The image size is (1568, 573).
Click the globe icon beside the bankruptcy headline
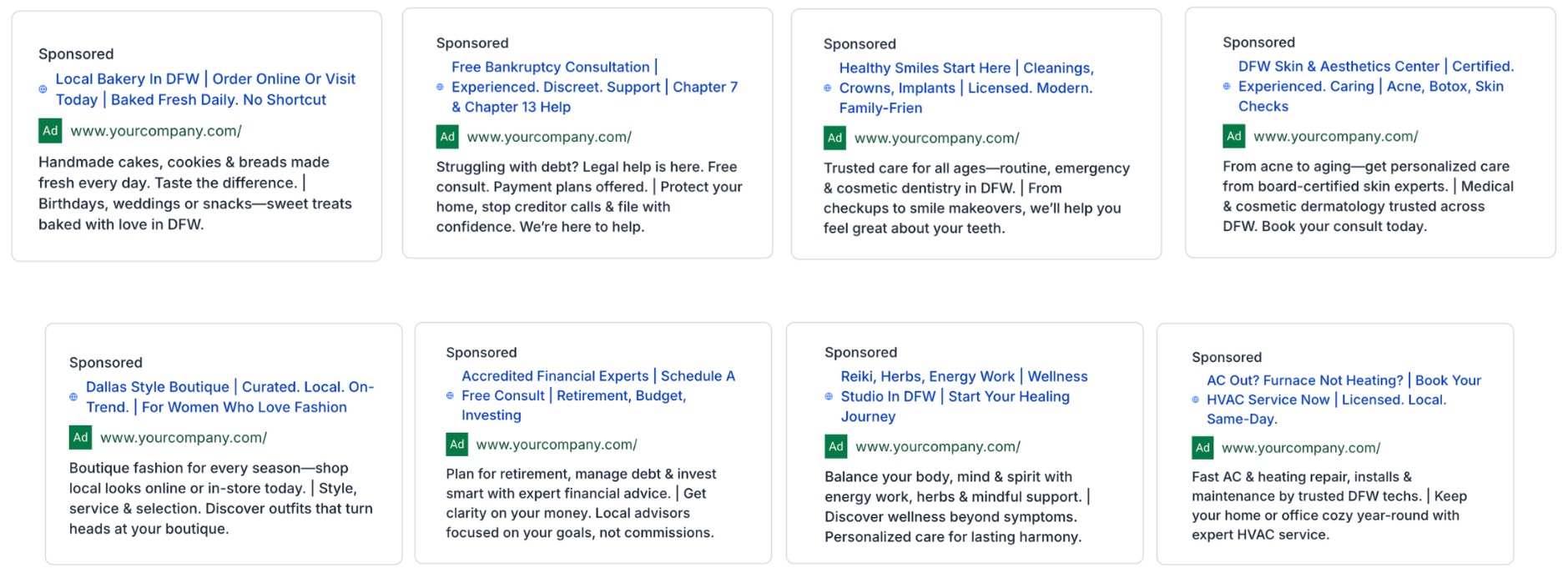pos(440,87)
